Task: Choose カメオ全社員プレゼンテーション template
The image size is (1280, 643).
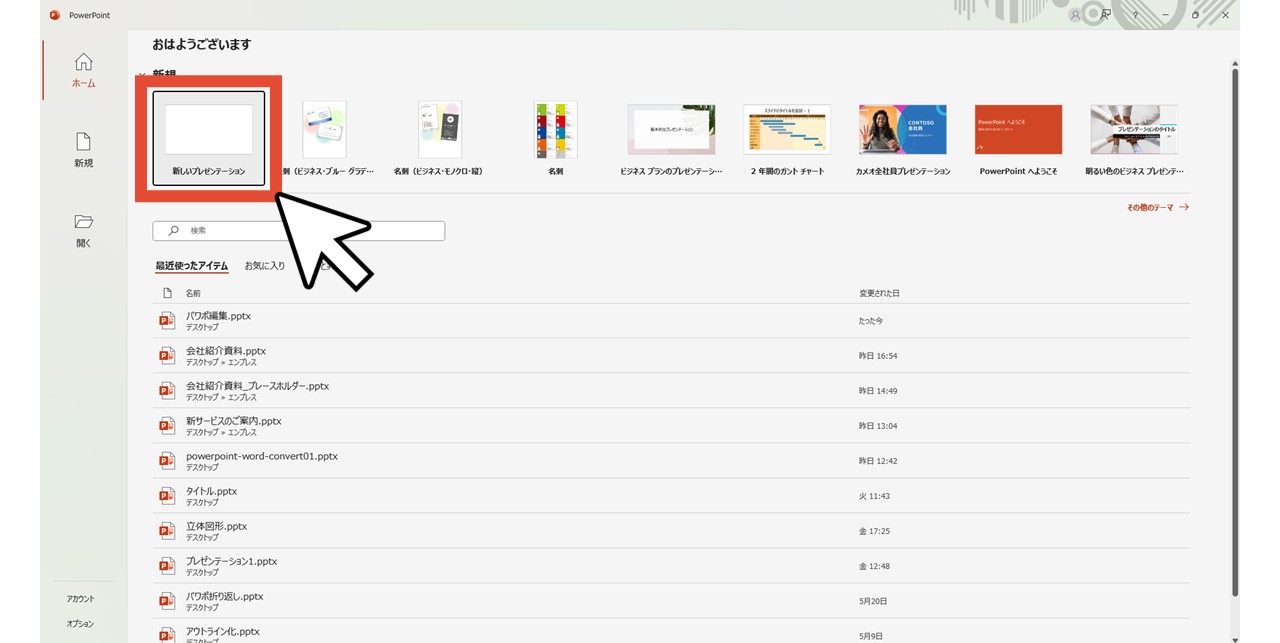Action: point(903,138)
